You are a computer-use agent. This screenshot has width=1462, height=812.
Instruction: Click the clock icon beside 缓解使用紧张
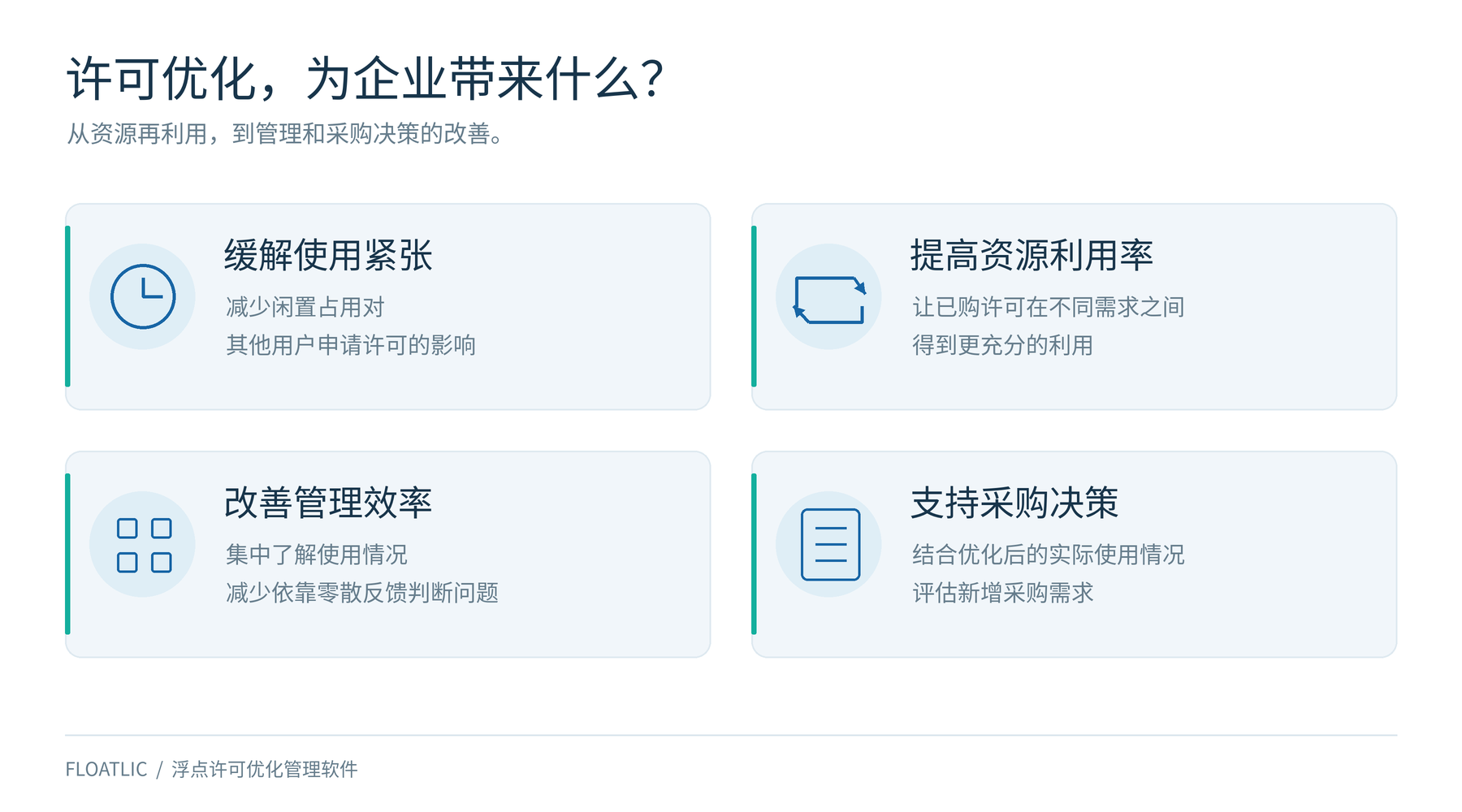(143, 296)
